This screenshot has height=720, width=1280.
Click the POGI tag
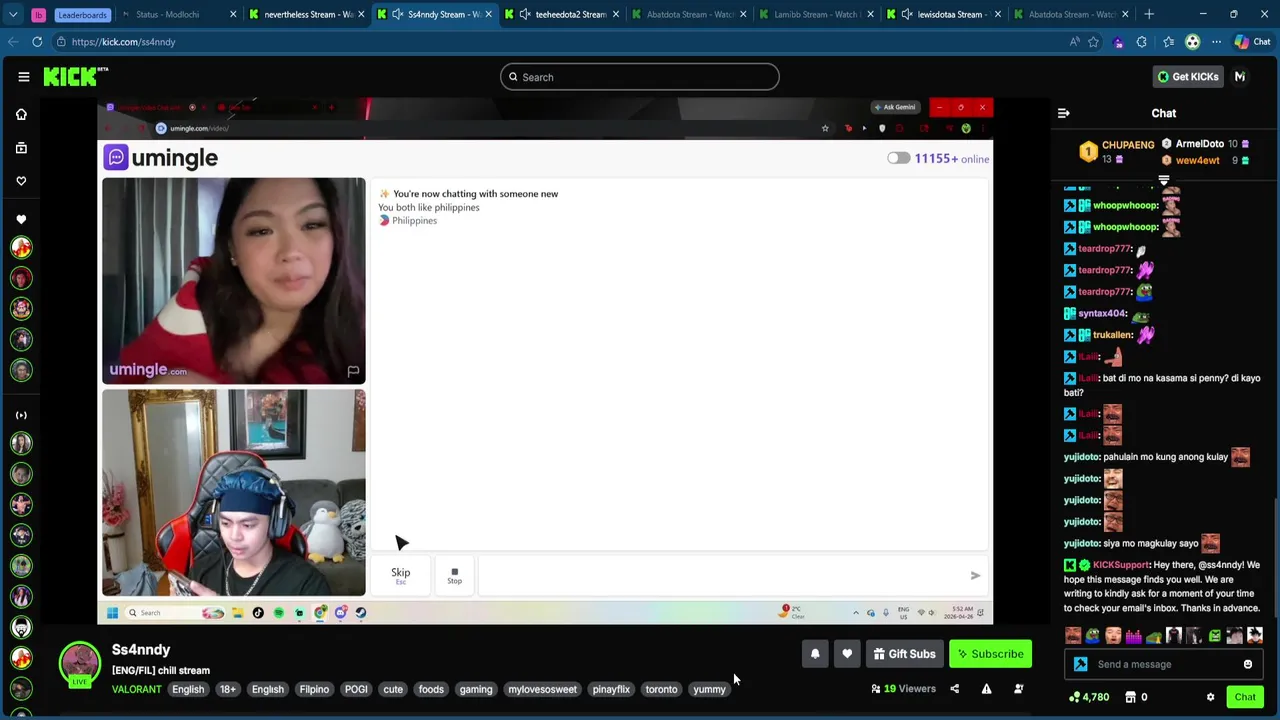356,689
